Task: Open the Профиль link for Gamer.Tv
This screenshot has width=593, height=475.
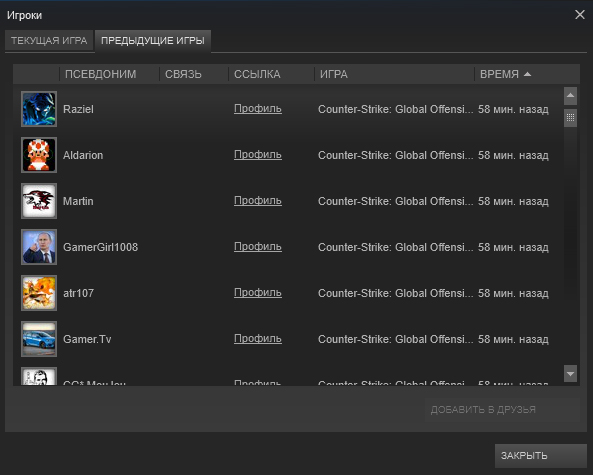Action: (x=258, y=339)
